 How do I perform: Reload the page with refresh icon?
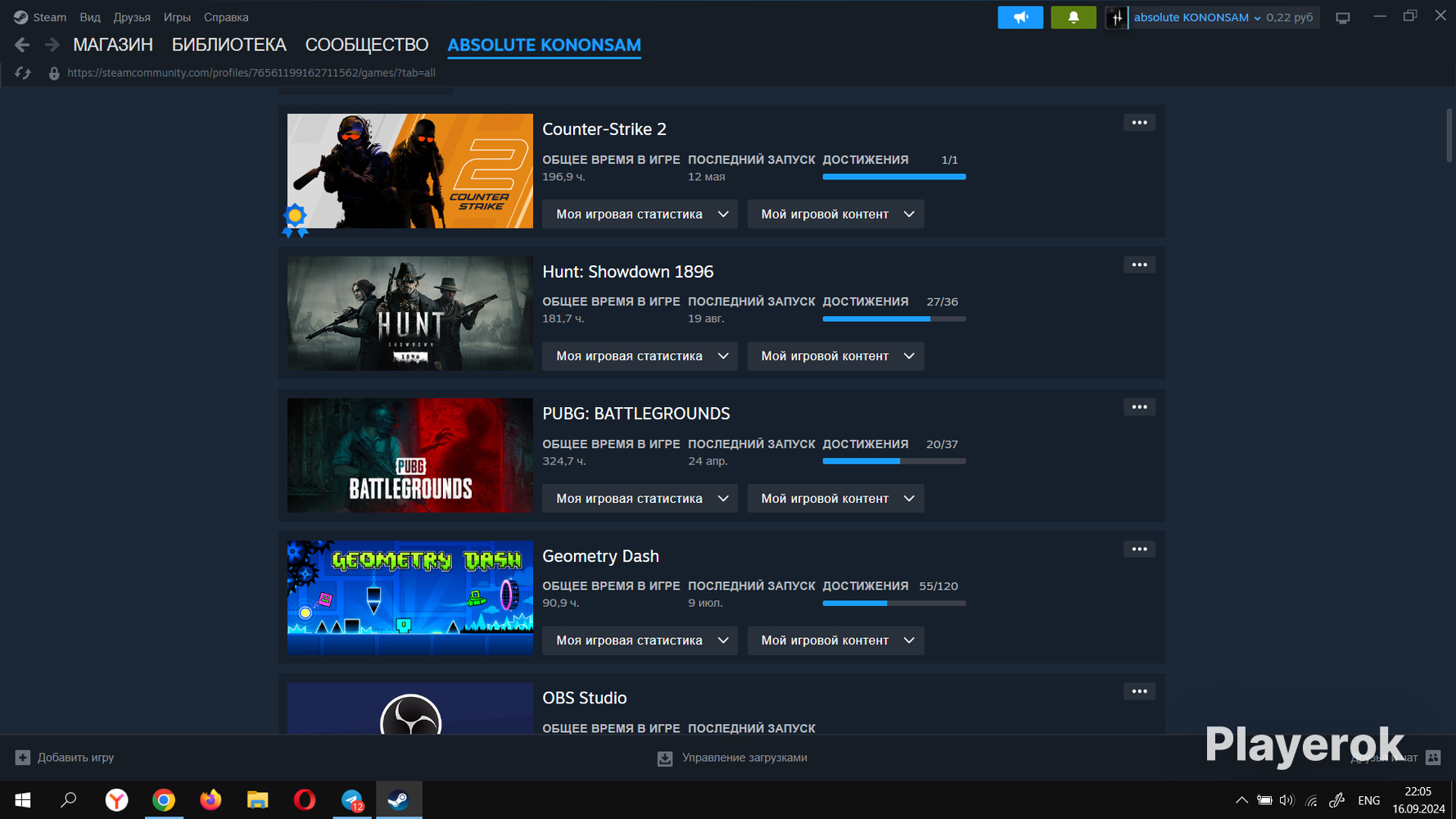[x=23, y=73]
